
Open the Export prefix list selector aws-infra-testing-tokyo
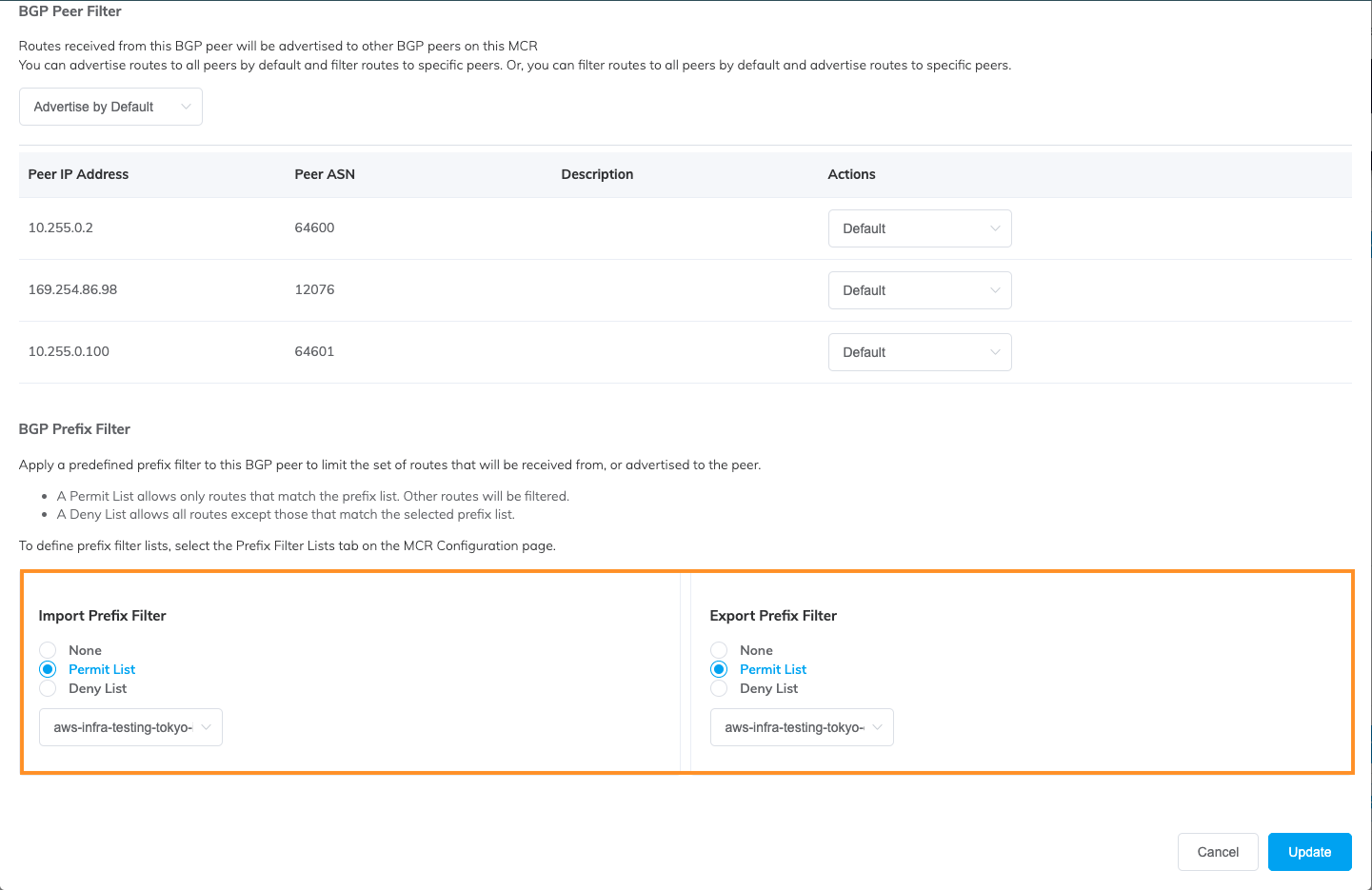801,726
